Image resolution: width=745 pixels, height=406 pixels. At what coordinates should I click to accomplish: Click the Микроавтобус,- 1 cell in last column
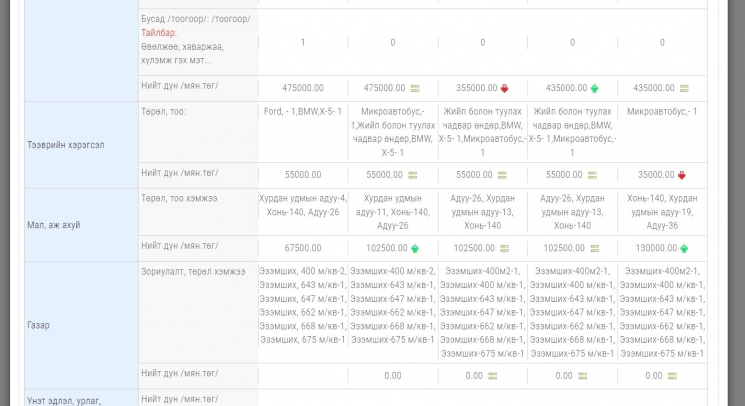pyautogui.click(x=662, y=111)
